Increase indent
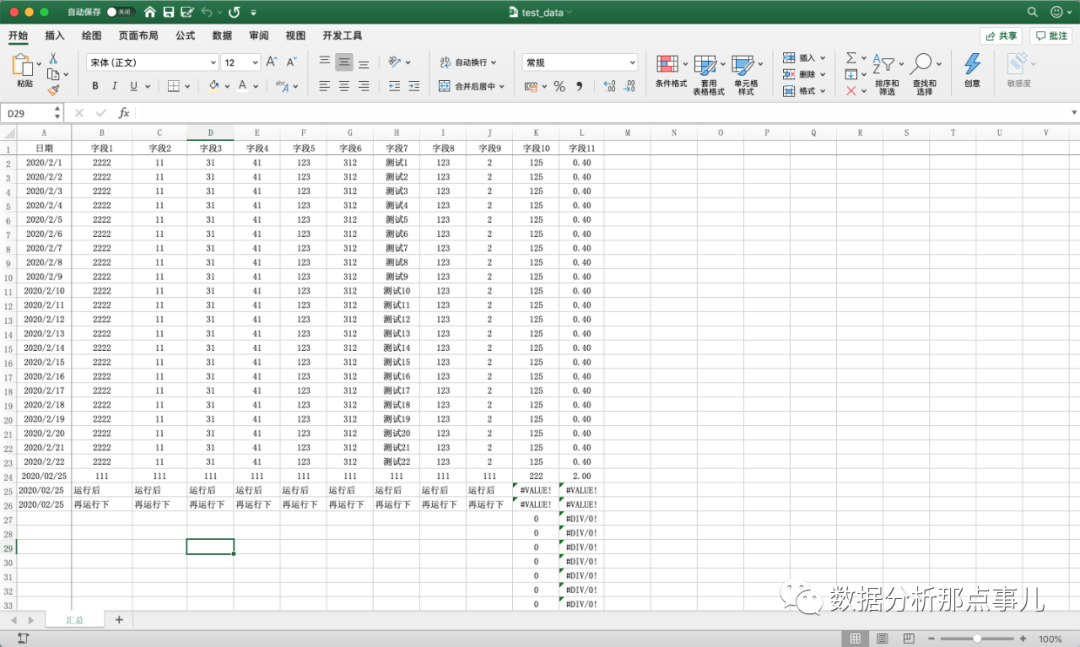Image resolution: width=1080 pixels, height=647 pixels. (x=414, y=86)
